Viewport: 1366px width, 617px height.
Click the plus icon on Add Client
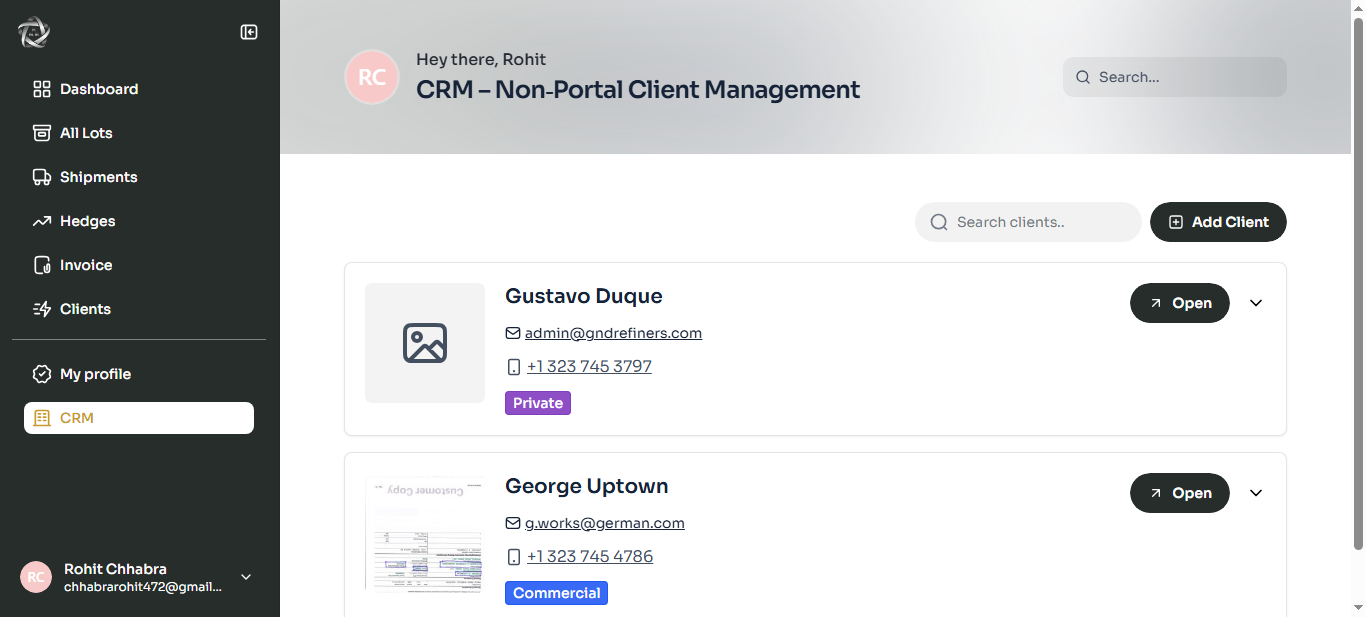pyautogui.click(x=1176, y=222)
